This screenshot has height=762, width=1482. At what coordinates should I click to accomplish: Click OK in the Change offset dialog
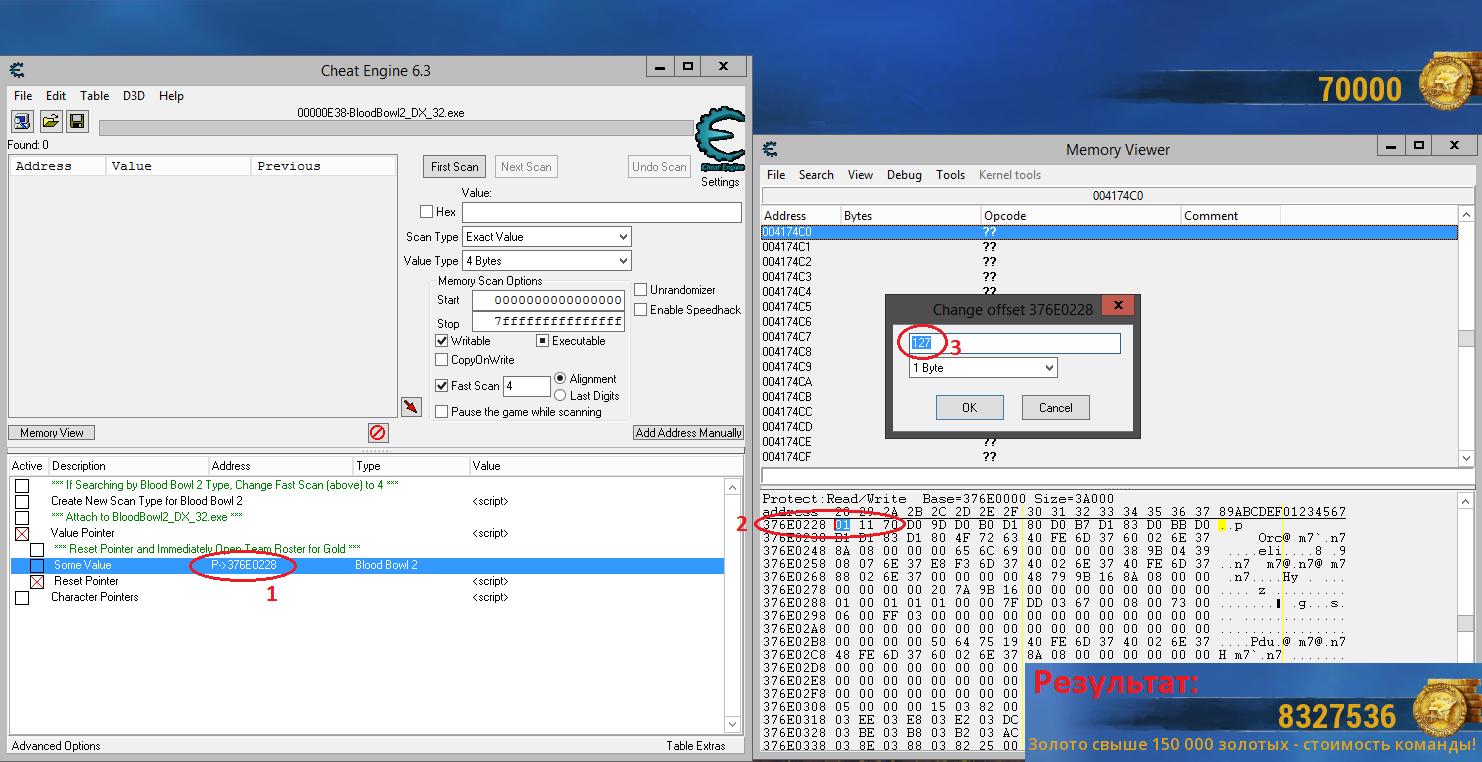(x=969, y=407)
